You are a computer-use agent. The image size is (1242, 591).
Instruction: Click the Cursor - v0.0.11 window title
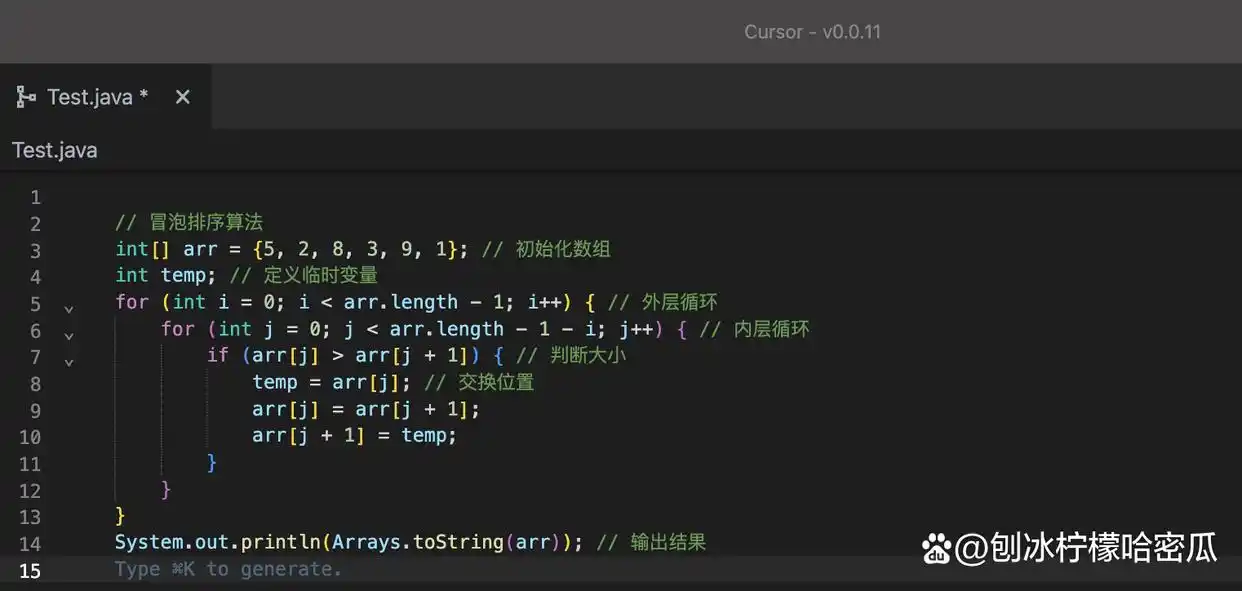point(812,32)
